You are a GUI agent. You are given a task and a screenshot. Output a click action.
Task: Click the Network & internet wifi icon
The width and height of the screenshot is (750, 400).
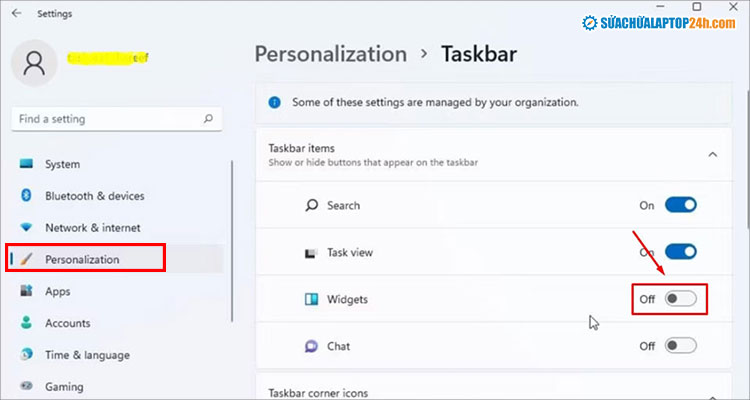pos(26,228)
